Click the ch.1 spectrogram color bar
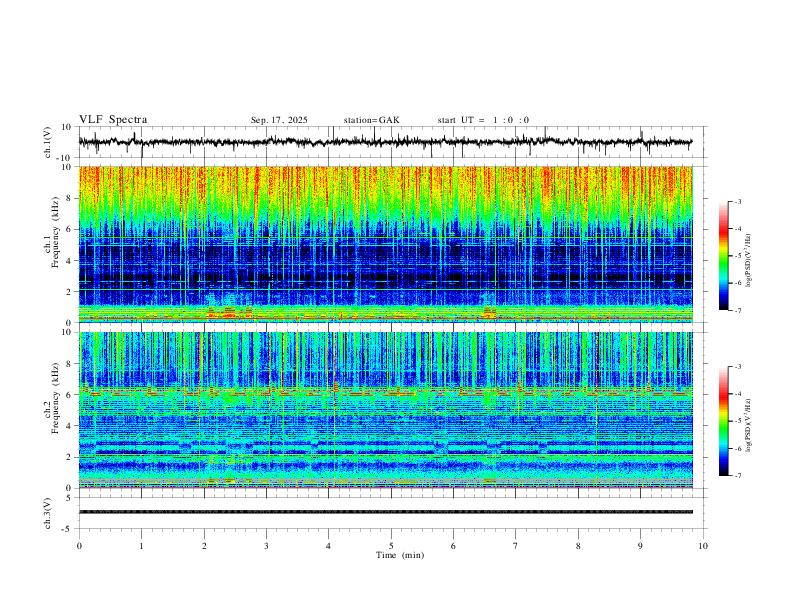 pyautogui.click(x=723, y=256)
